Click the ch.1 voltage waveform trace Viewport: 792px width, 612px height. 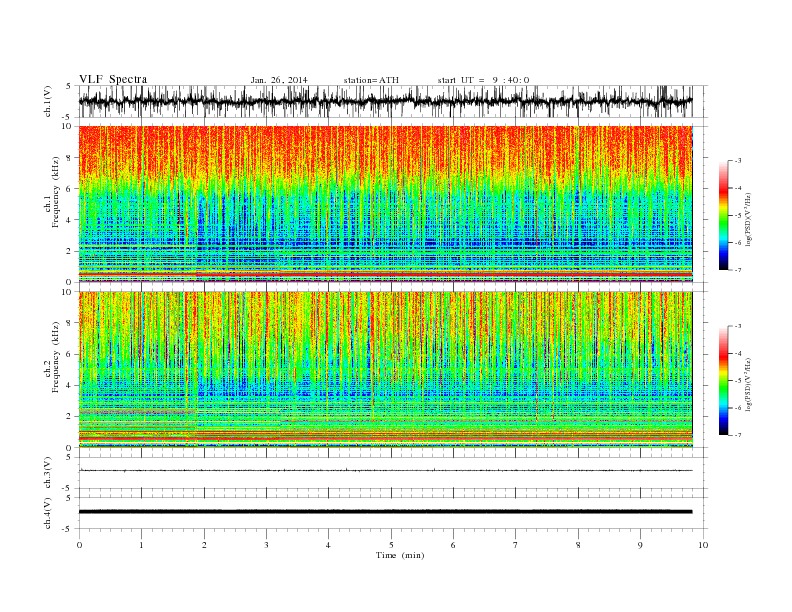tap(385, 101)
